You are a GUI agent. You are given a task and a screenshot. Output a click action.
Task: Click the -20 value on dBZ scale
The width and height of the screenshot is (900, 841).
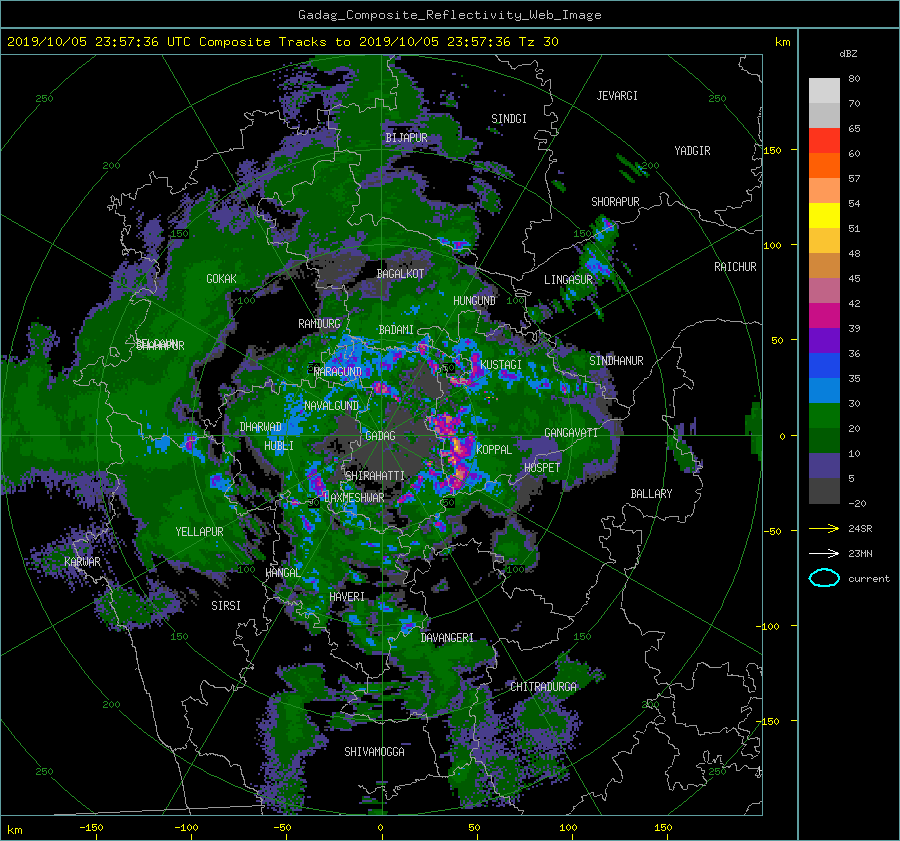(857, 503)
